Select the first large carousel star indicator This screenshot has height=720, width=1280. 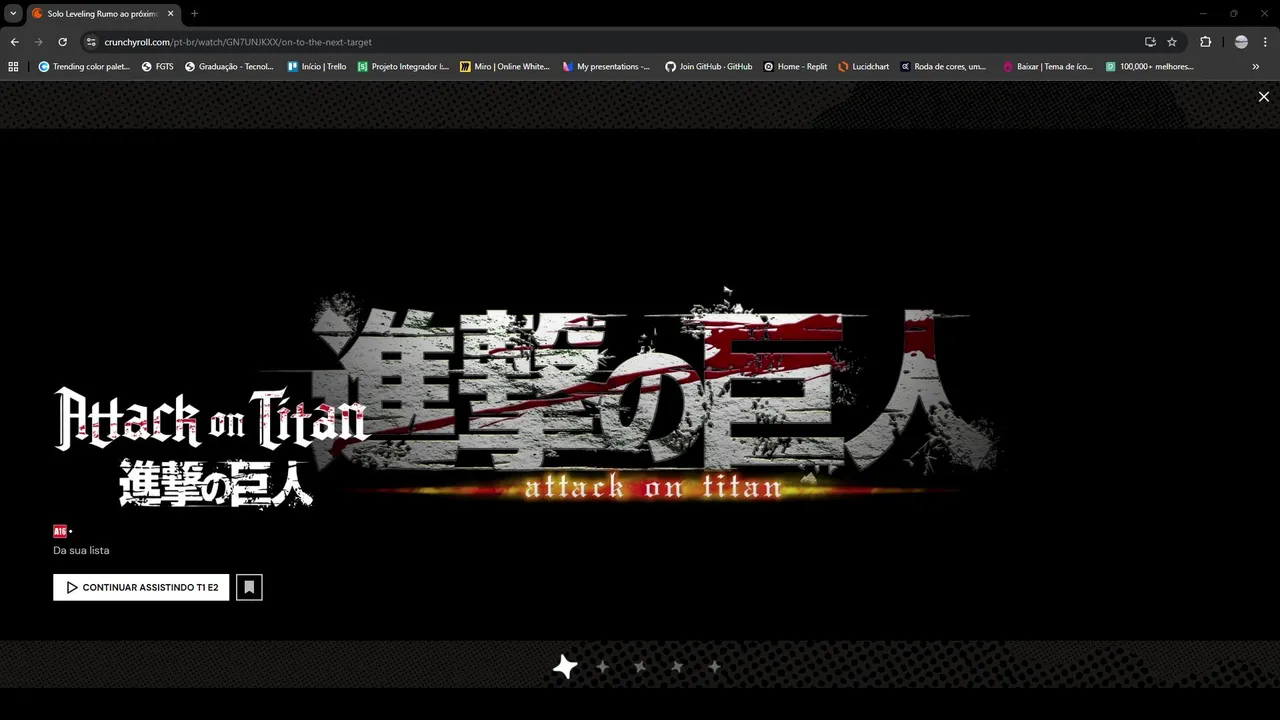(565, 666)
